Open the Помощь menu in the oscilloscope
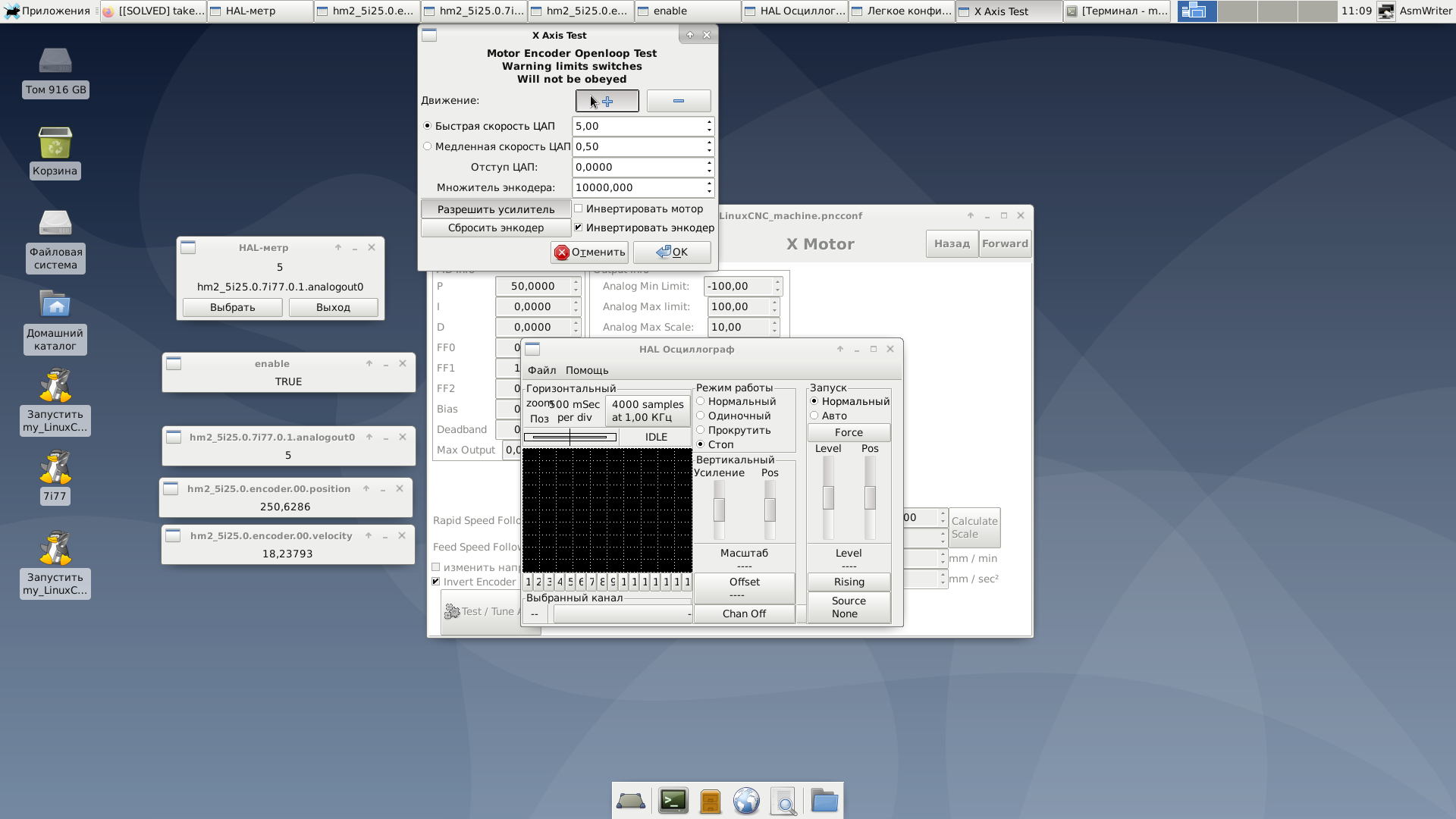 (586, 370)
